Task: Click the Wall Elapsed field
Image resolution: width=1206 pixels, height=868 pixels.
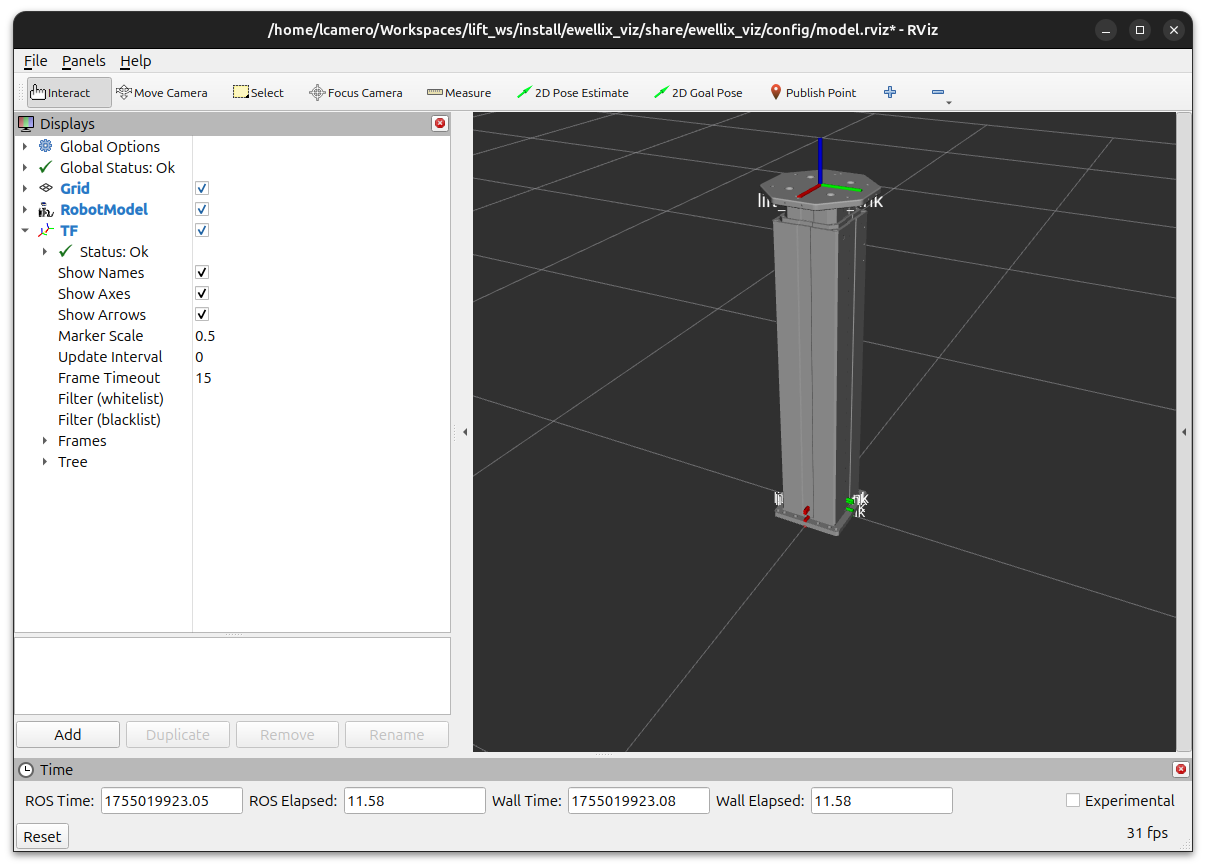Action: (881, 800)
